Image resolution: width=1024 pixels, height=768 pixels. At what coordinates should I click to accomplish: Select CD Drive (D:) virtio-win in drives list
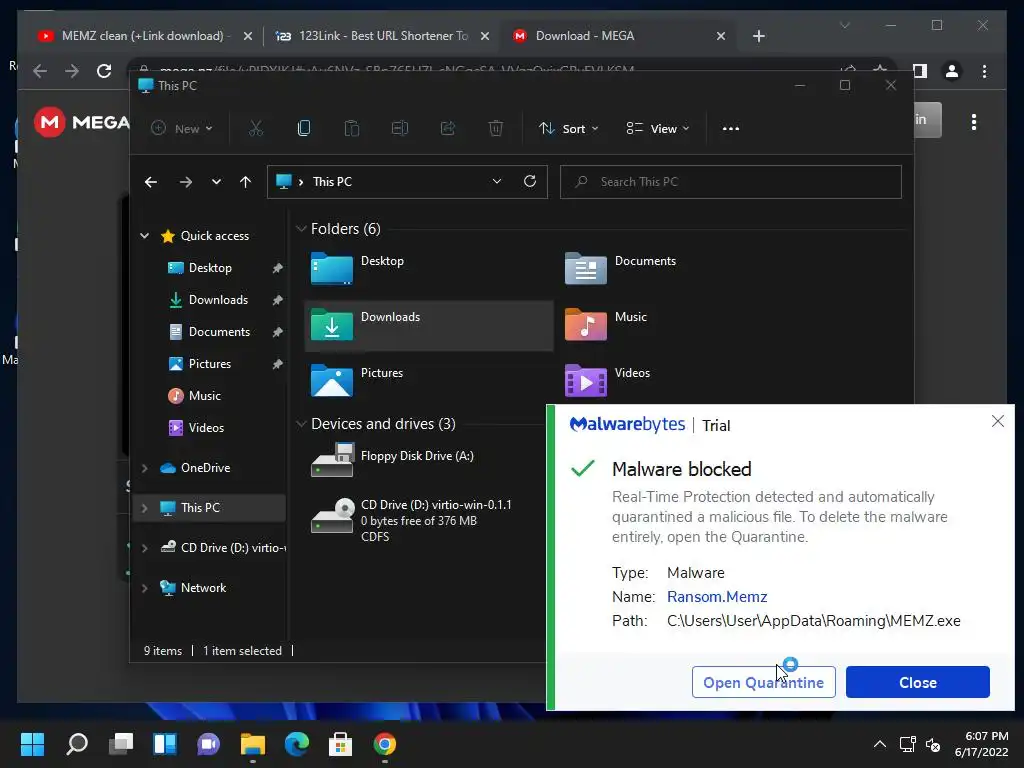coord(413,520)
